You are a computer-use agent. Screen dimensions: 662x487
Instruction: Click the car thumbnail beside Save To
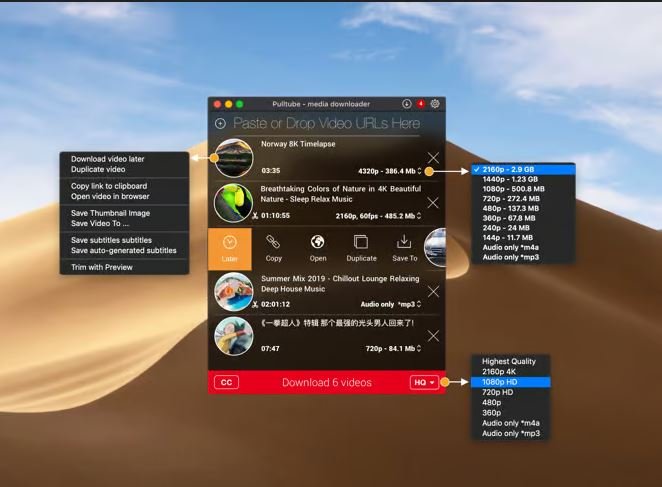435,248
